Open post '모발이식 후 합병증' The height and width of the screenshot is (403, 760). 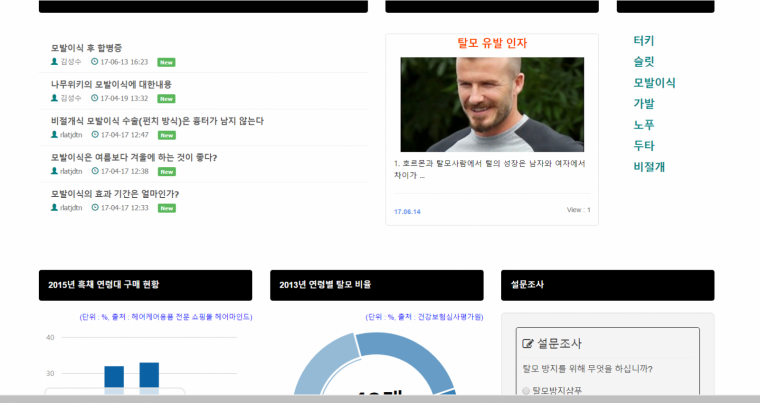[x=86, y=48]
